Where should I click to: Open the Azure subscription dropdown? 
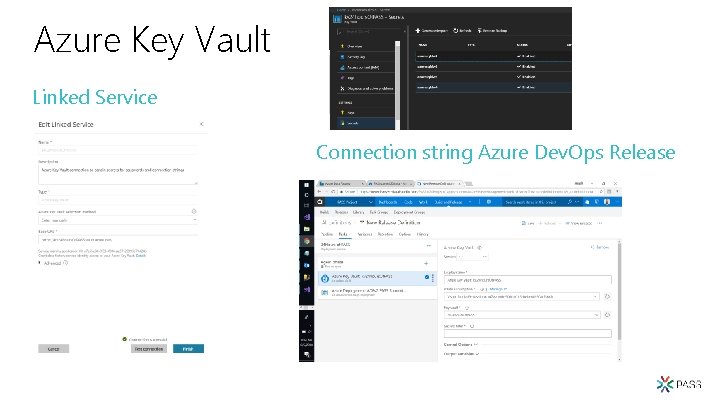pyautogui.click(x=522, y=297)
